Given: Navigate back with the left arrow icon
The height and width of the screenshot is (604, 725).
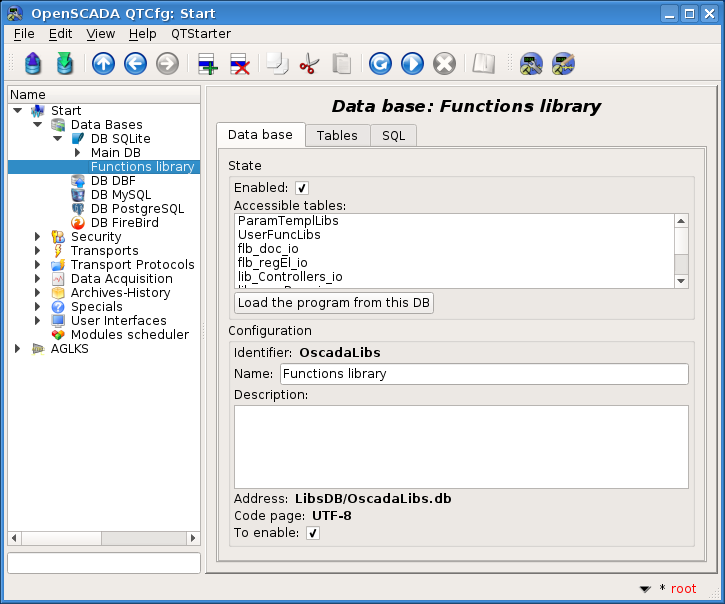Looking at the screenshot, I should click(x=135, y=63).
